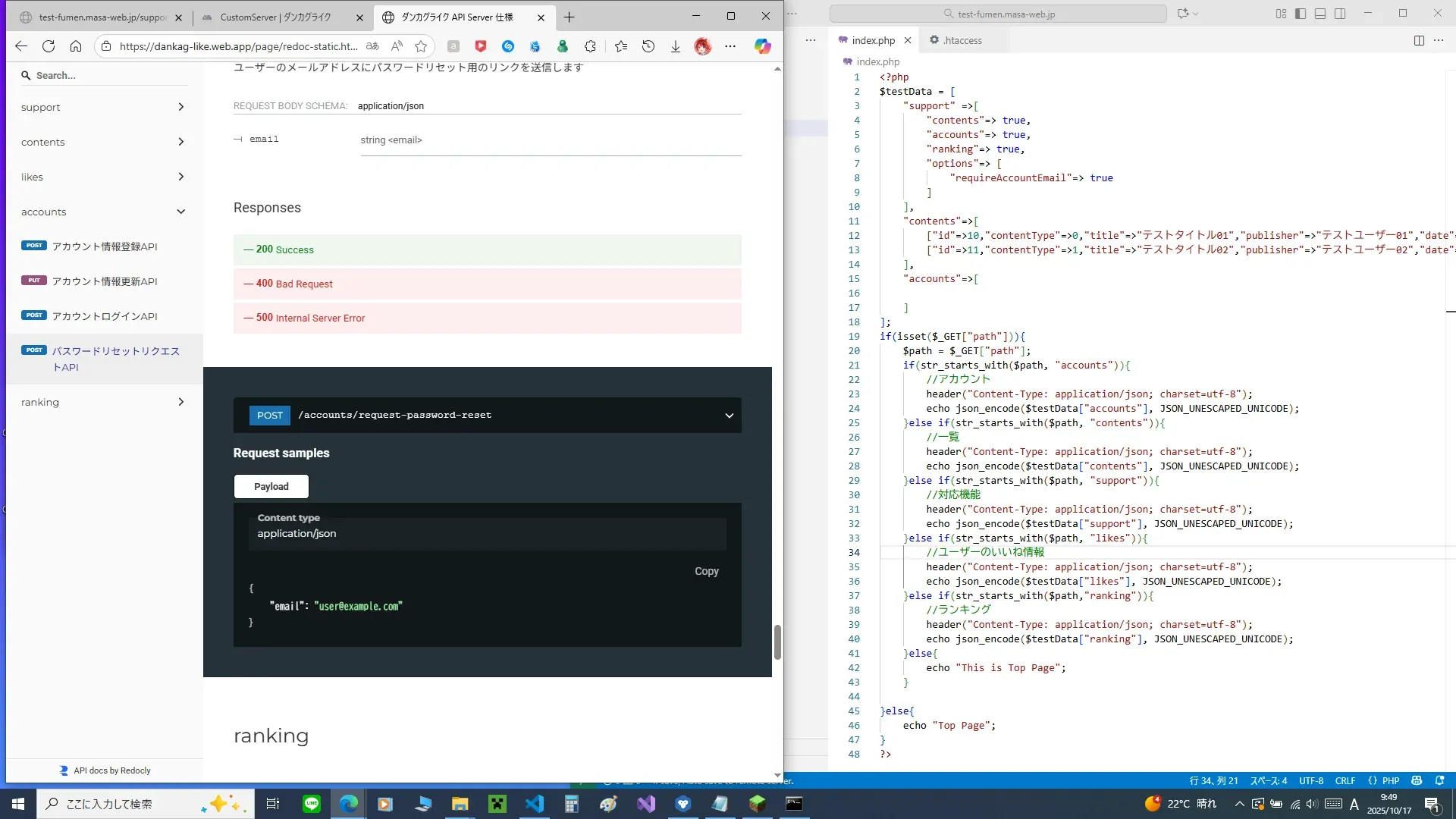Screen dimensions: 1456x819
Task: Split the VS Code editor right
Action: click(x=1419, y=40)
